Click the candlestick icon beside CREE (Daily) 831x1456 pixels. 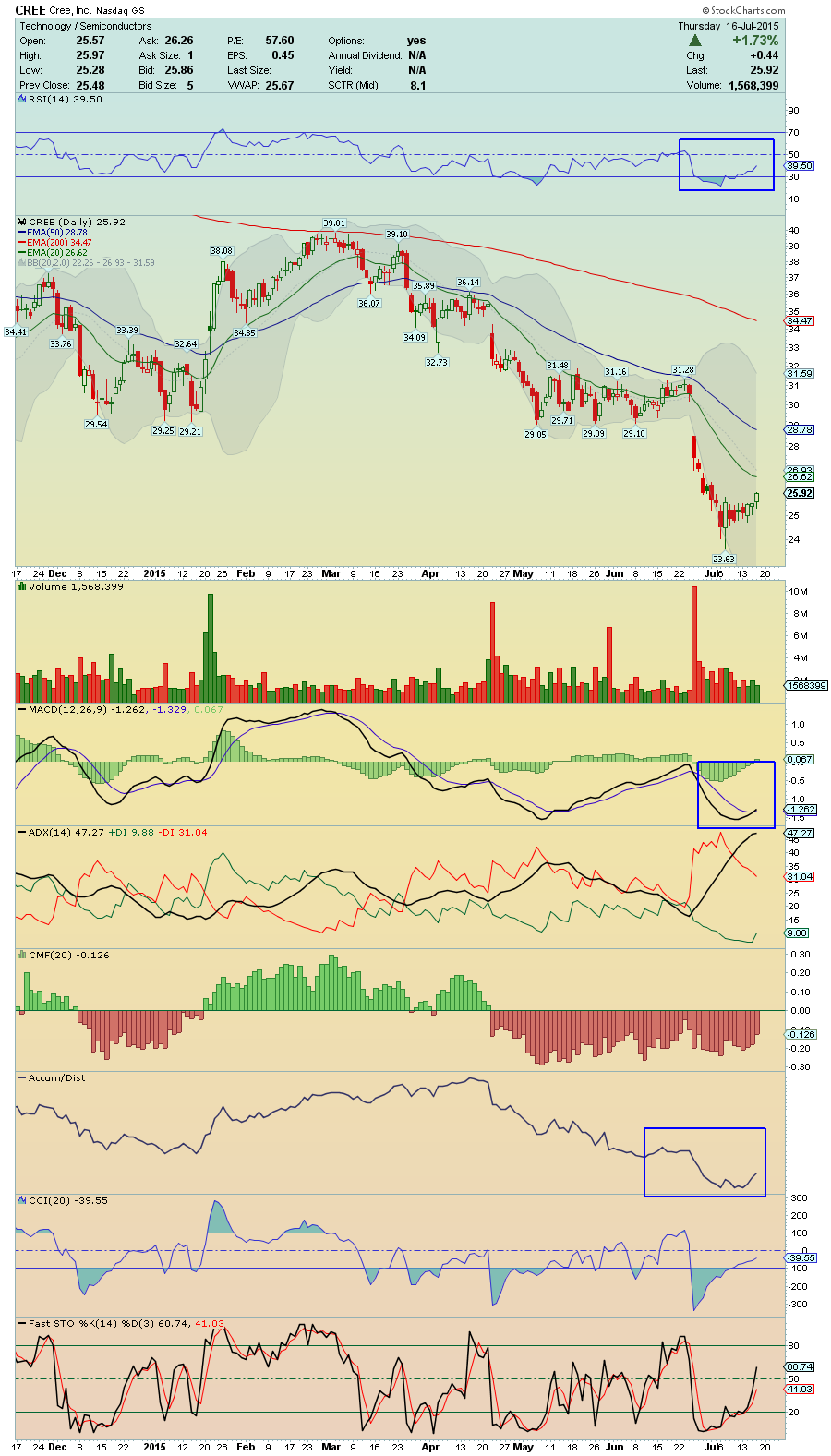tap(22, 222)
